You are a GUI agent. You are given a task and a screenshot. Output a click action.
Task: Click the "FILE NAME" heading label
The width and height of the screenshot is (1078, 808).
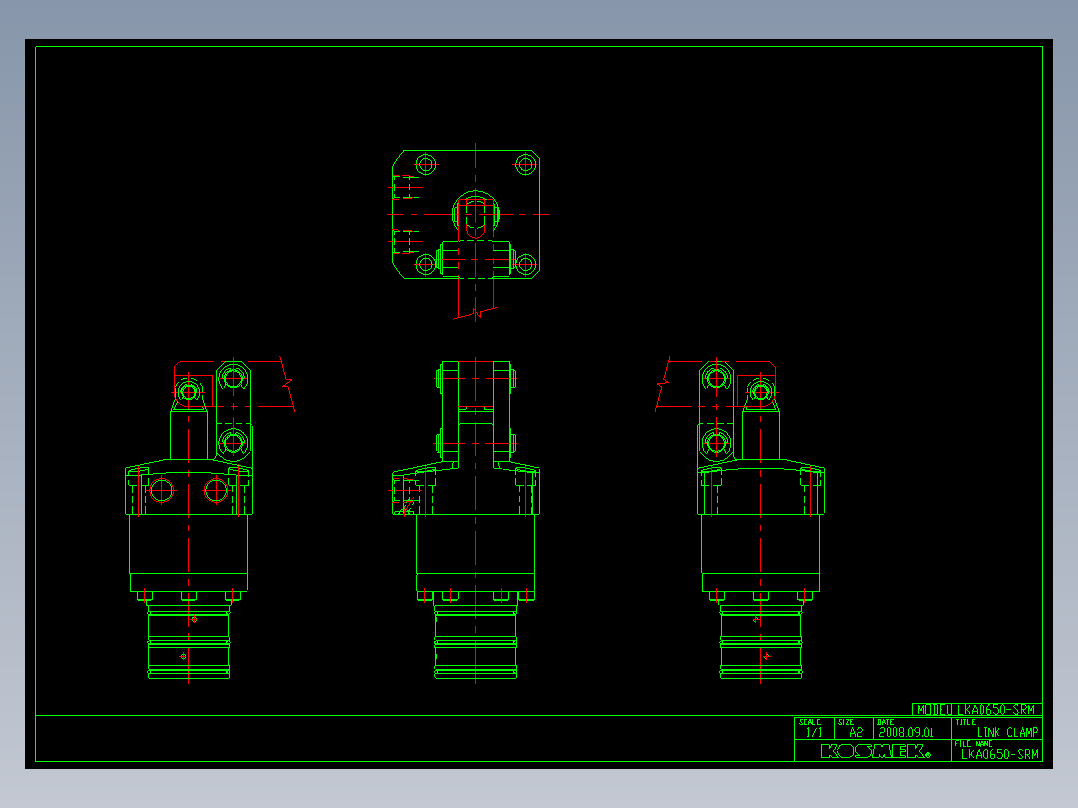click(973, 744)
